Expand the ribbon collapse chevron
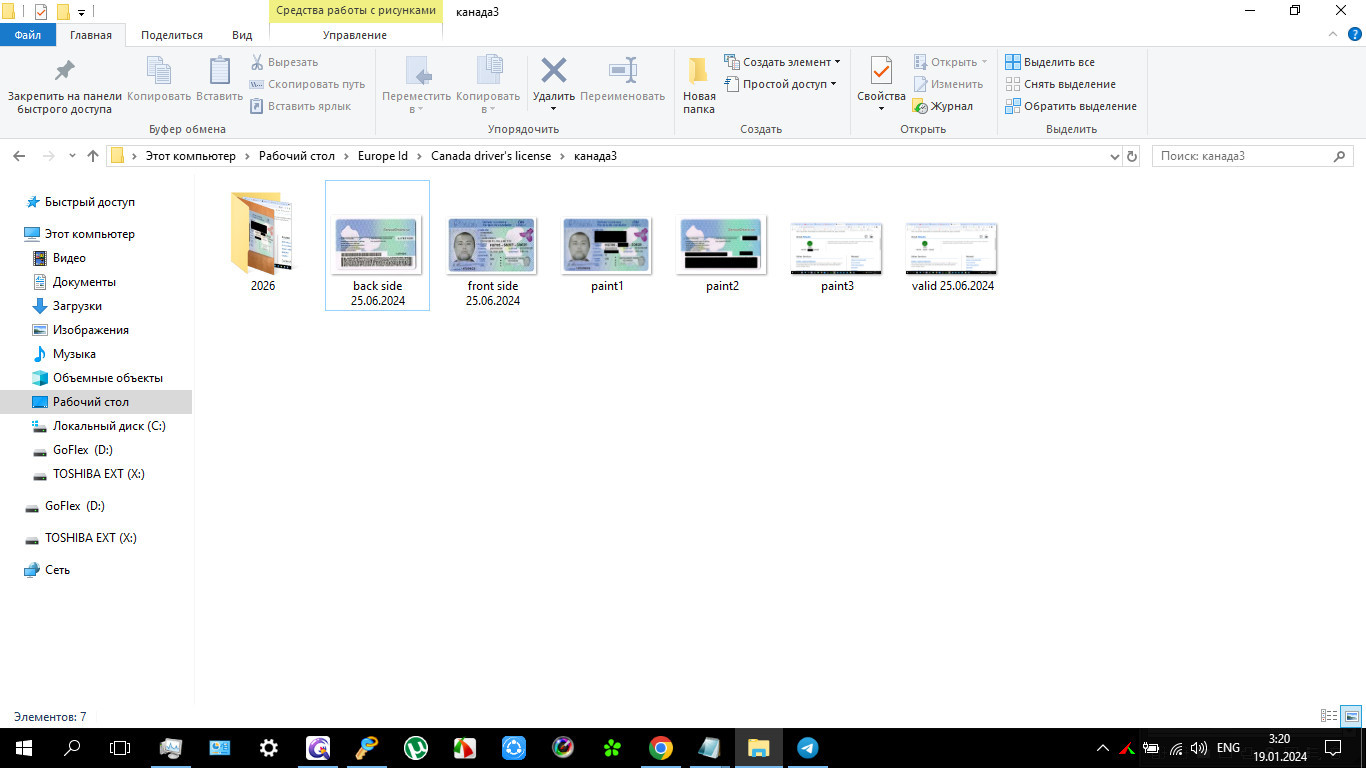 click(x=1331, y=34)
